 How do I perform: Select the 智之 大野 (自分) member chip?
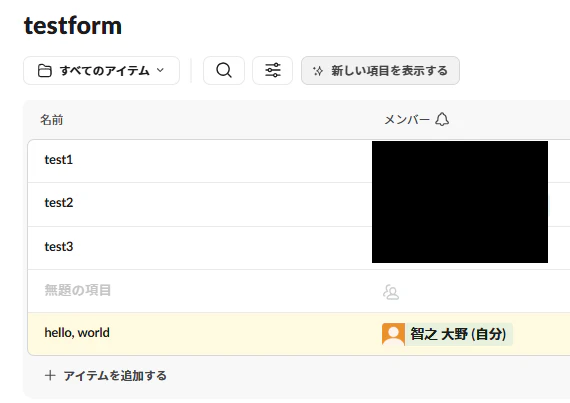tap(447, 334)
